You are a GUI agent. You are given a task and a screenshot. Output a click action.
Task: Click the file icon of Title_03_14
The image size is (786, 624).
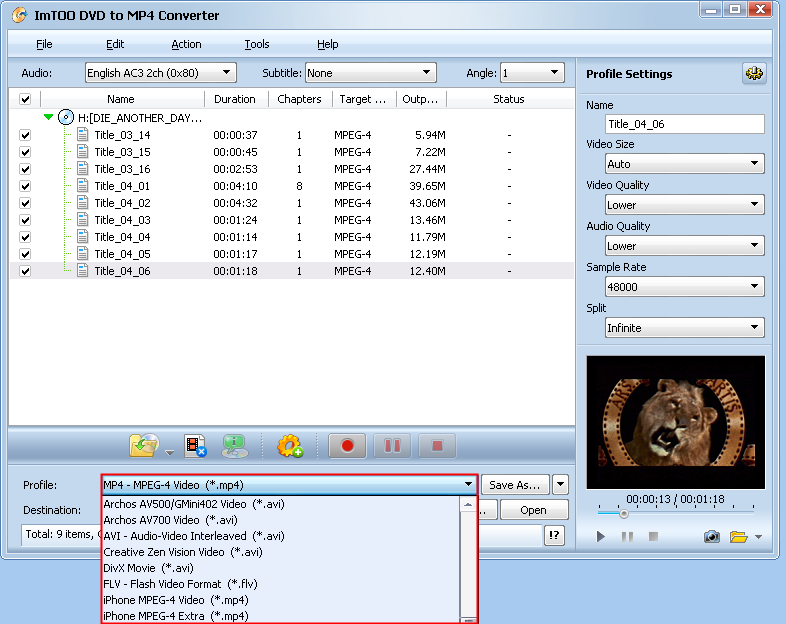(83, 135)
